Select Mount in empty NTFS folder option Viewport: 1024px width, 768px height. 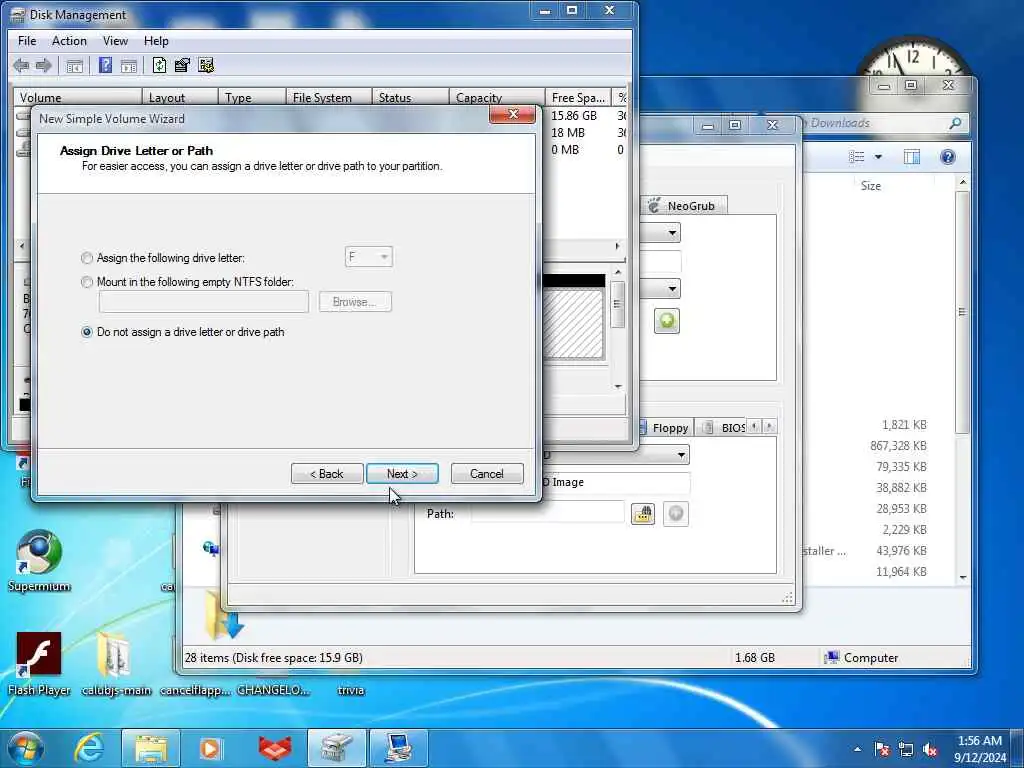point(87,282)
